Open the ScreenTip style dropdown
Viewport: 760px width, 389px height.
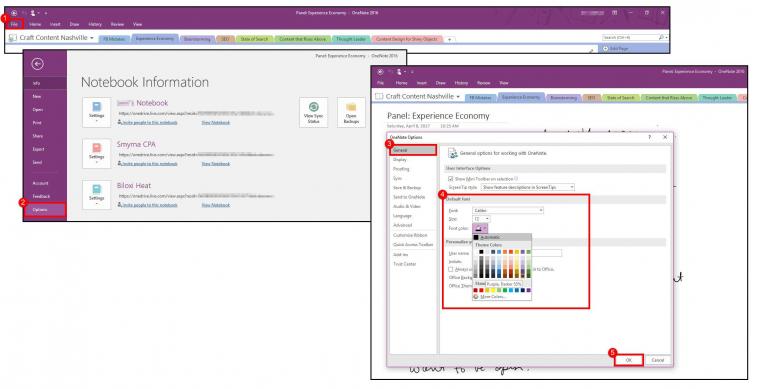(527, 187)
